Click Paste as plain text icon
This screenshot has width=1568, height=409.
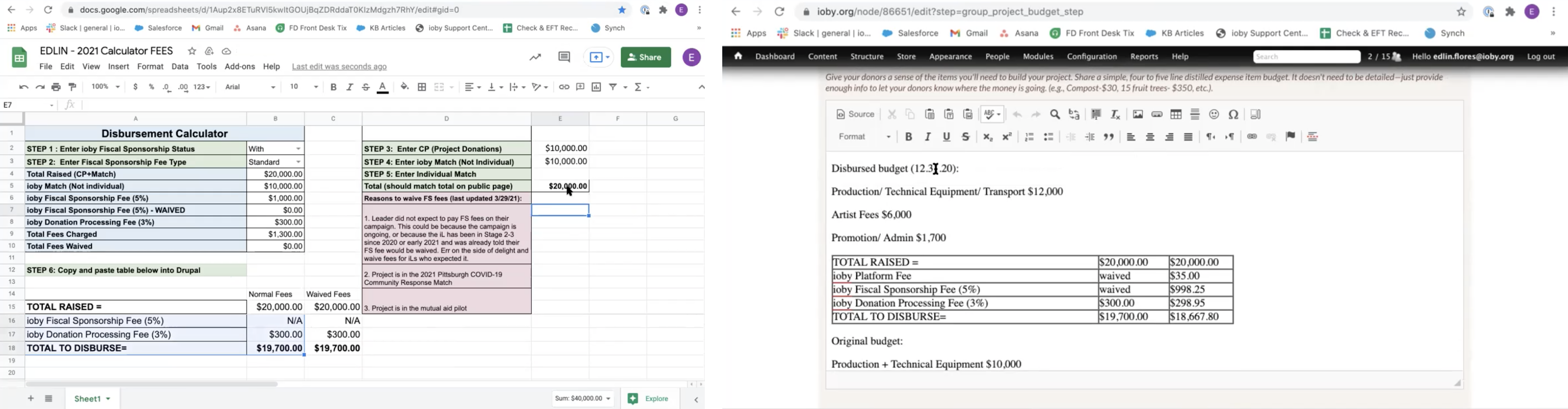(x=949, y=114)
